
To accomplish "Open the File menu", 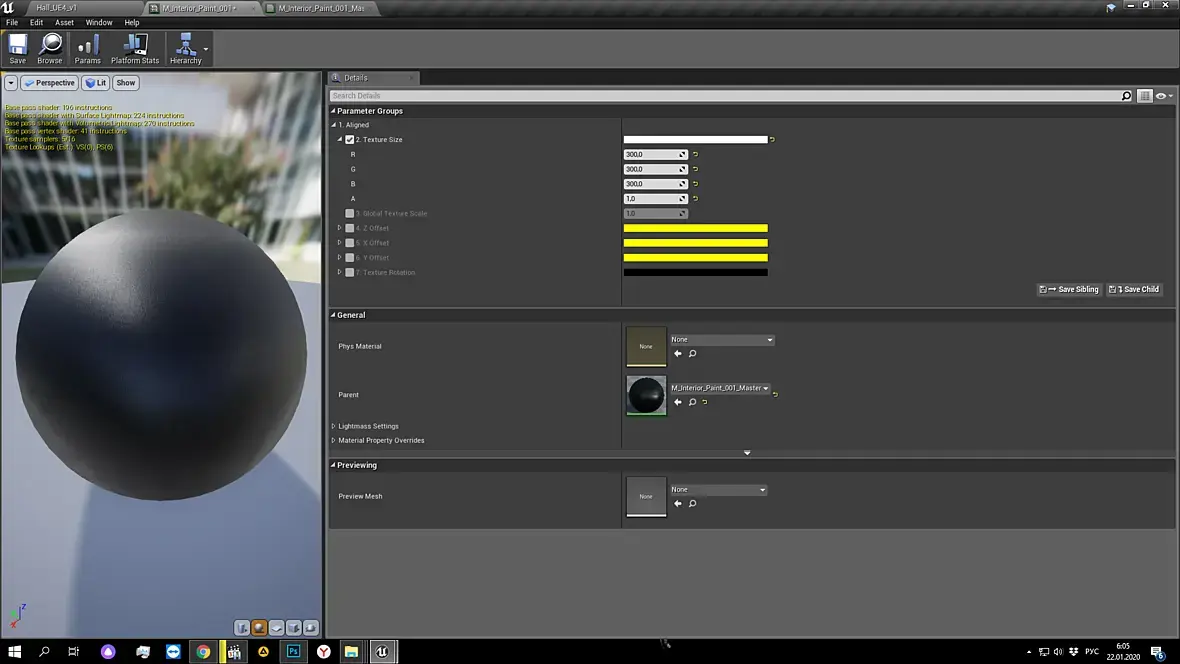I will coord(12,23).
